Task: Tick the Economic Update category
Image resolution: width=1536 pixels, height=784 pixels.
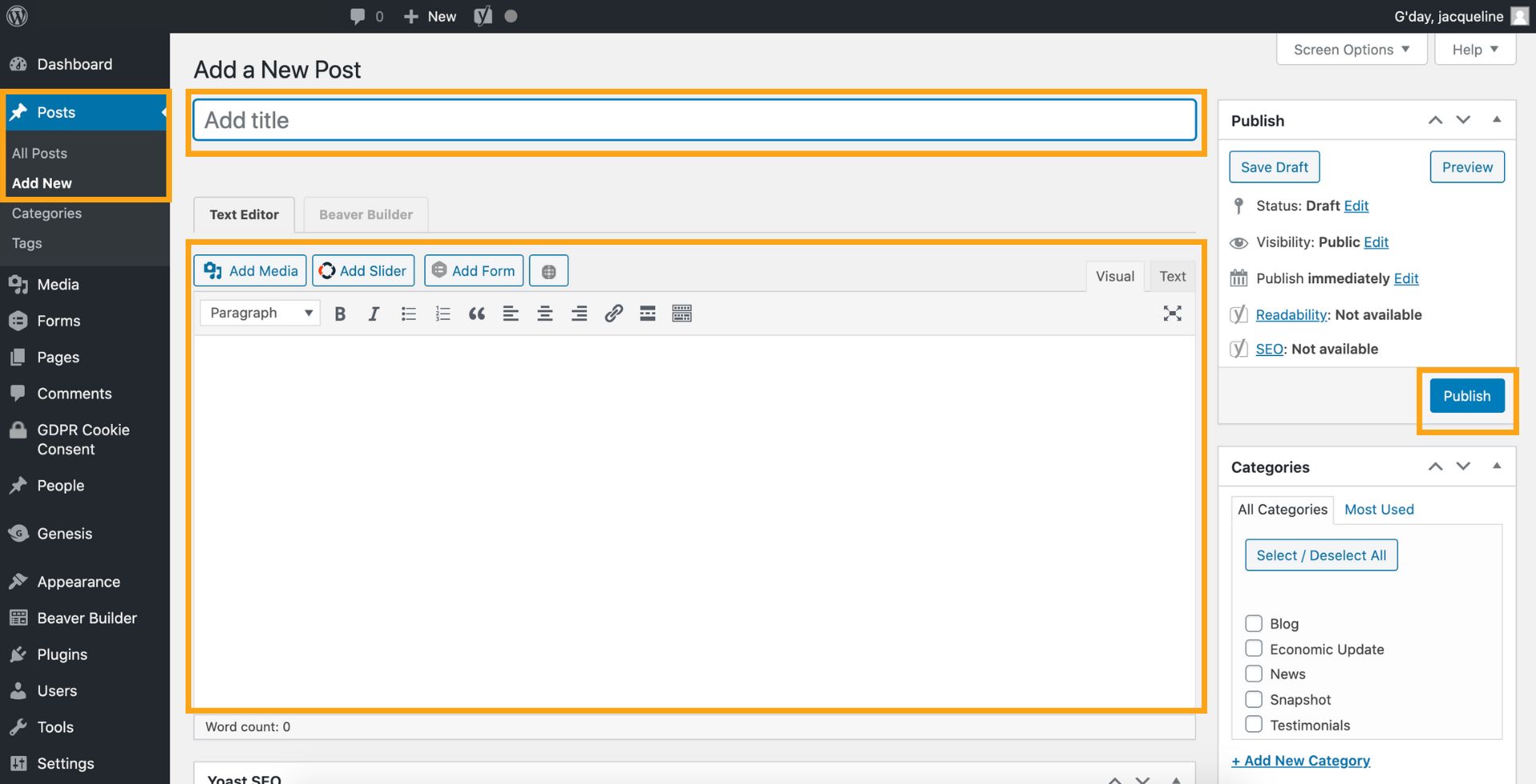Action: 1254,649
